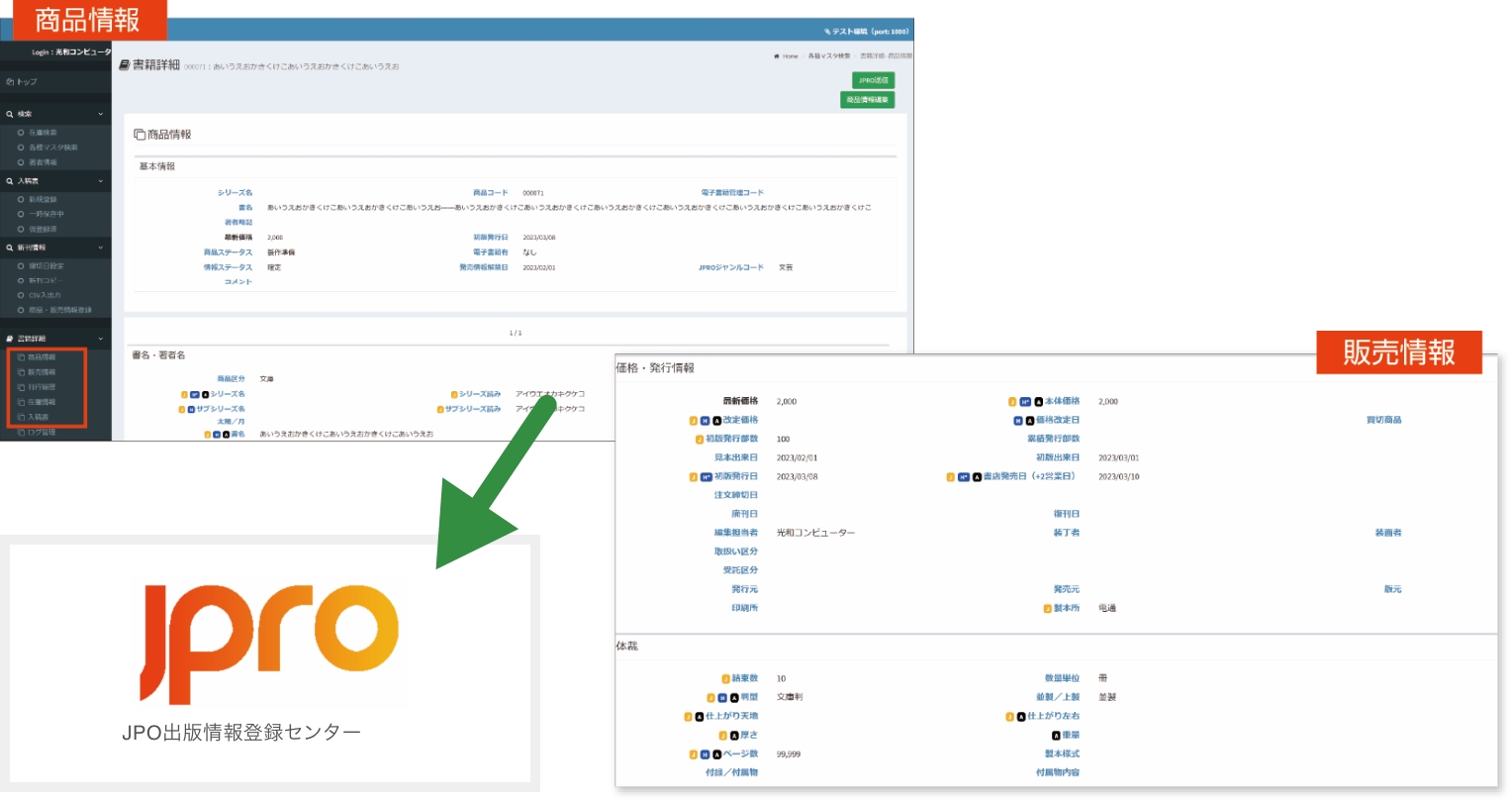The image size is (1512, 802).
Task: Open the Home breadcrumb link
Action: click(x=791, y=56)
